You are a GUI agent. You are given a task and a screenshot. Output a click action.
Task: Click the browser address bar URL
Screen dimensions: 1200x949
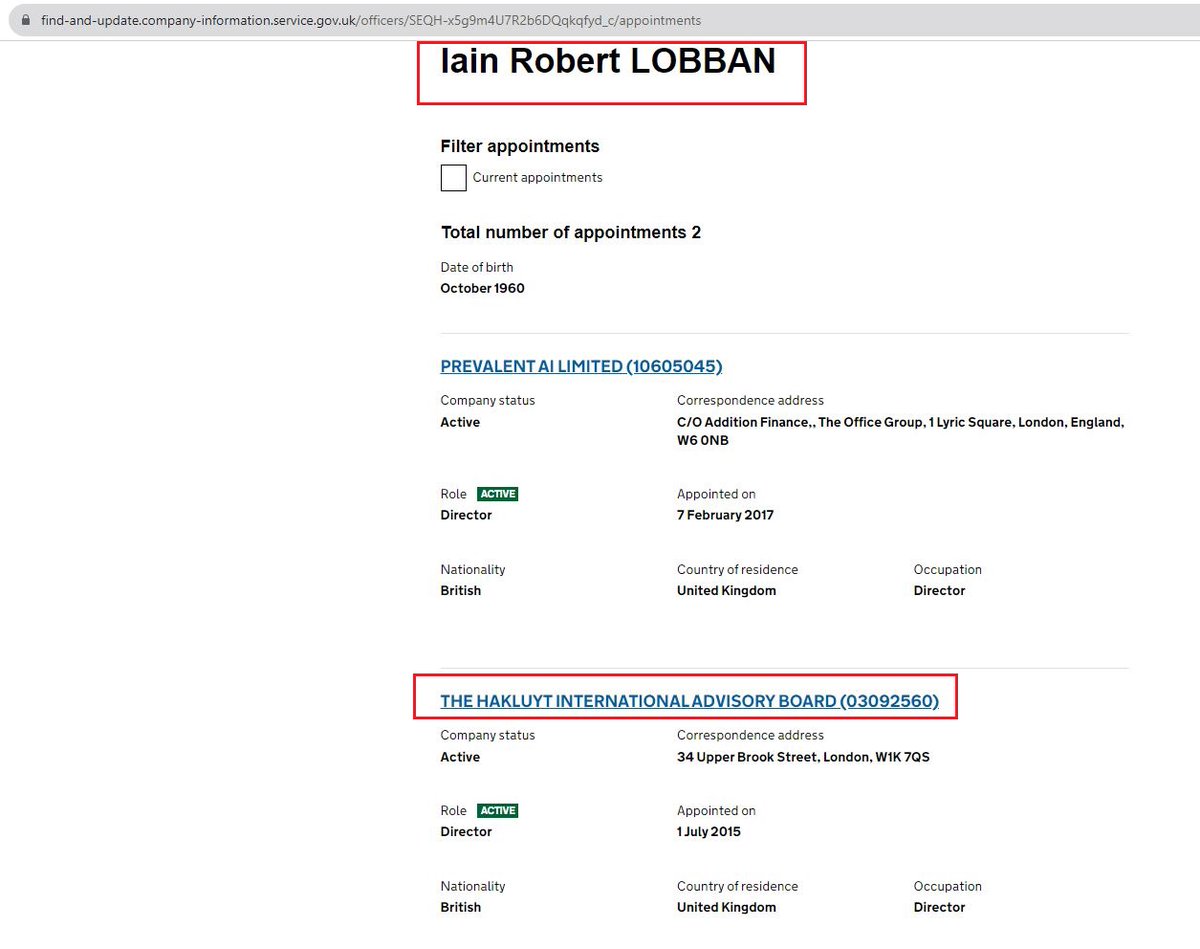[x=371, y=20]
